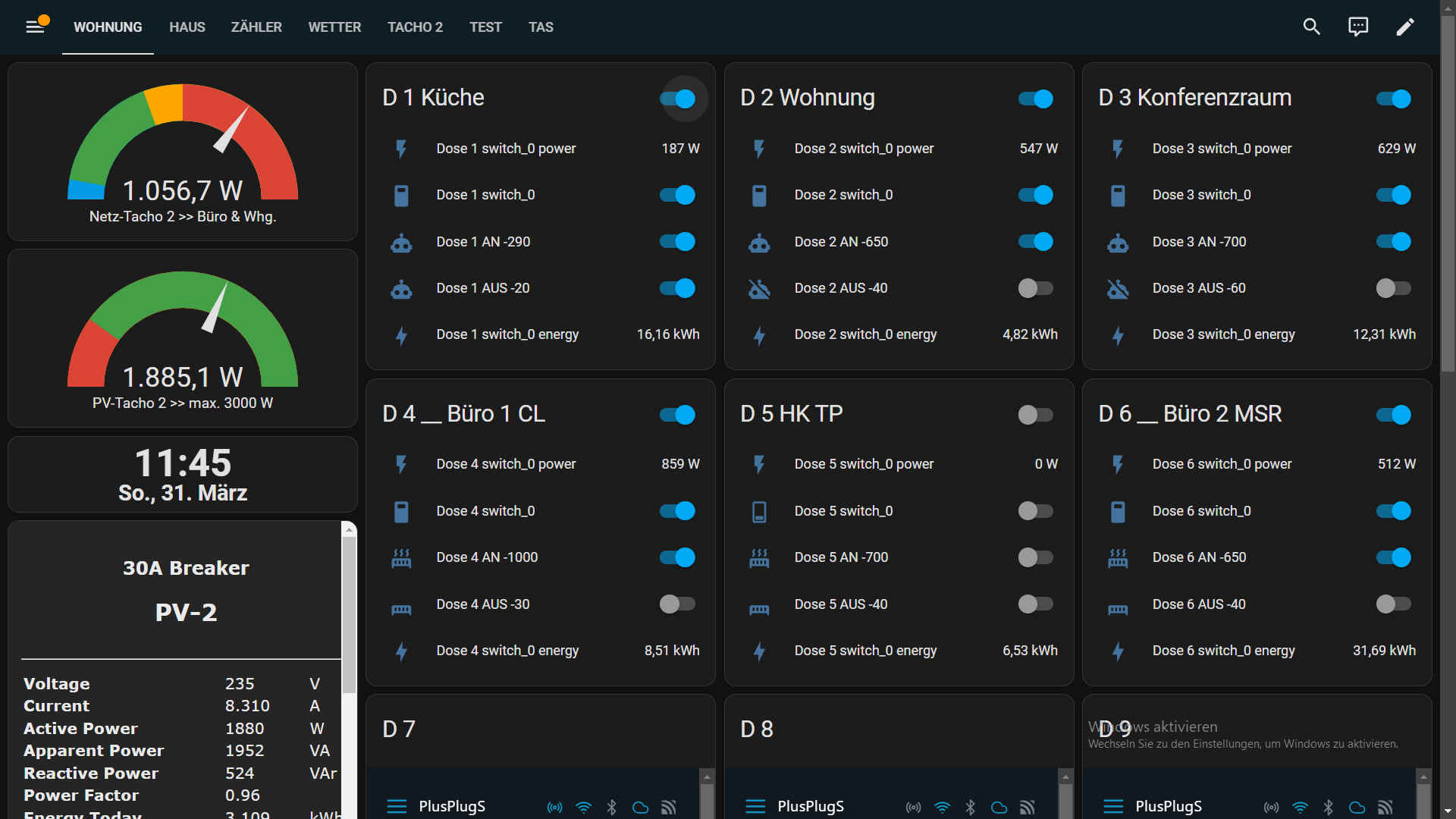
Task: Open the PlusPlugS menu in D 8 card
Action: click(x=755, y=807)
